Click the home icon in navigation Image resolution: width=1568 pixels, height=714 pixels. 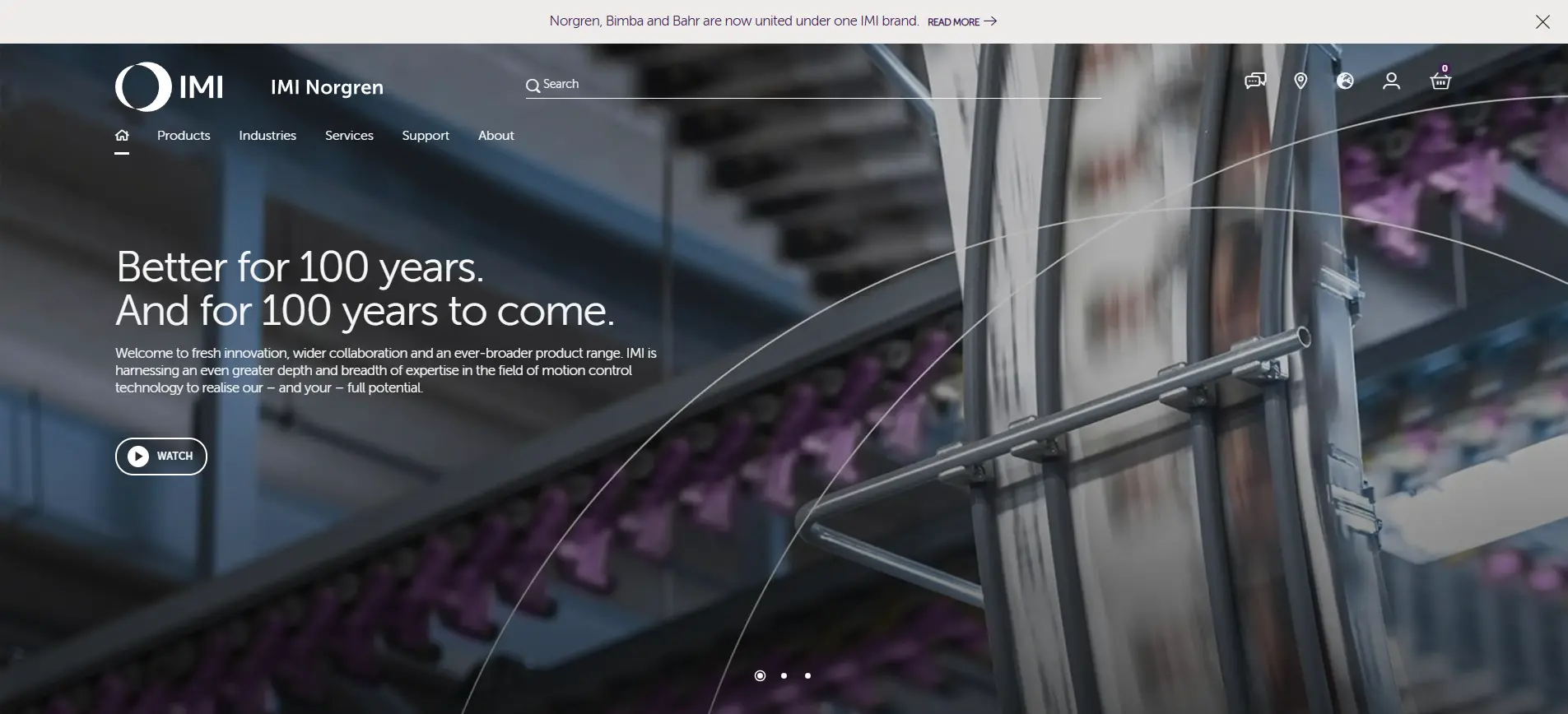click(122, 136)
